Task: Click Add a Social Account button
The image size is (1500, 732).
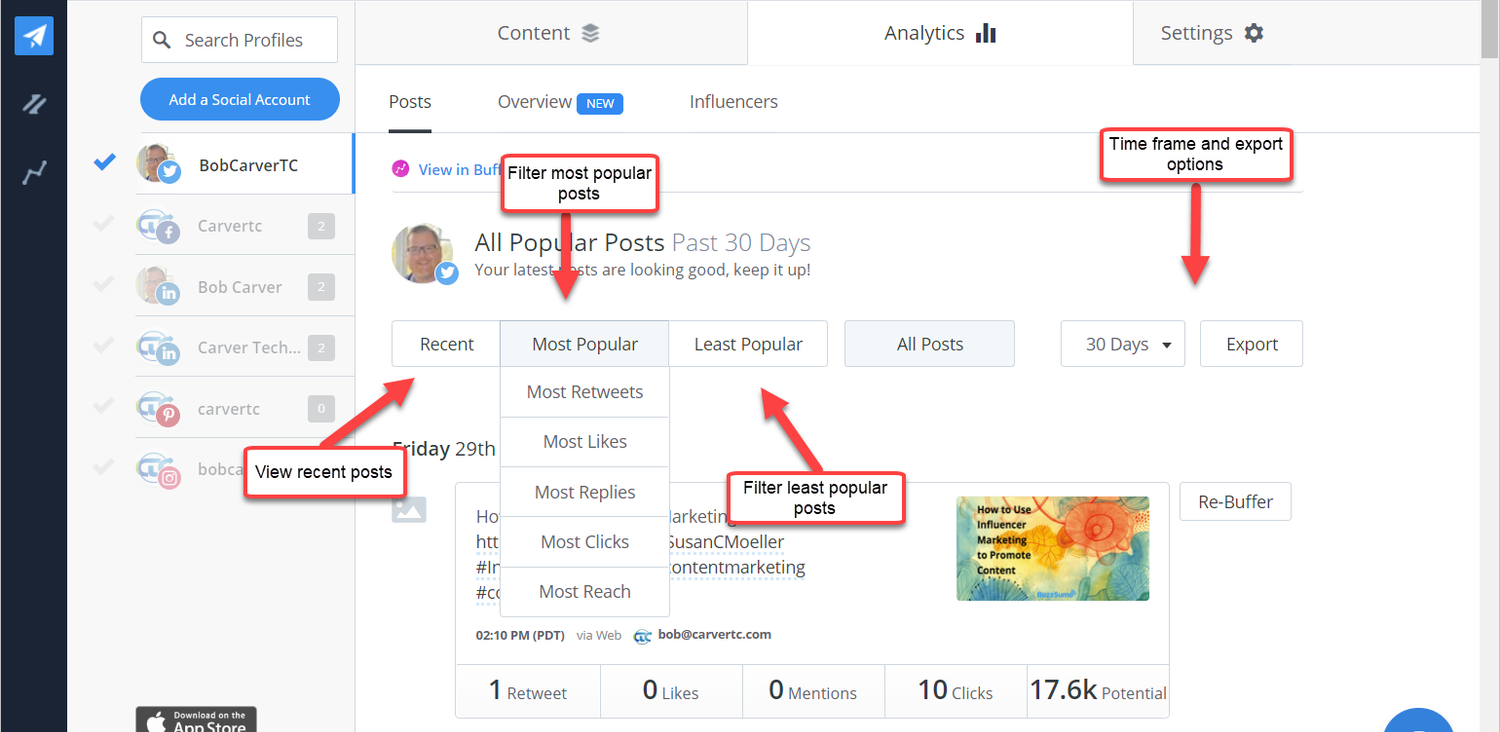Action: (240, 99)
